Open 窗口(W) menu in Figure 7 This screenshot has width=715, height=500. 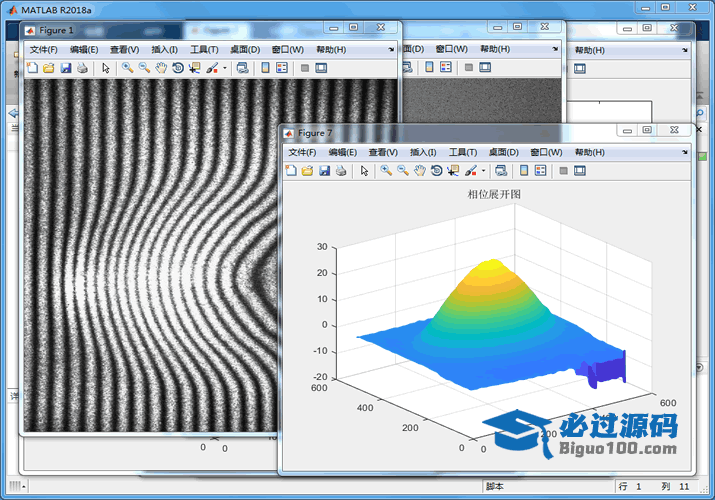[x=546, y=152]
